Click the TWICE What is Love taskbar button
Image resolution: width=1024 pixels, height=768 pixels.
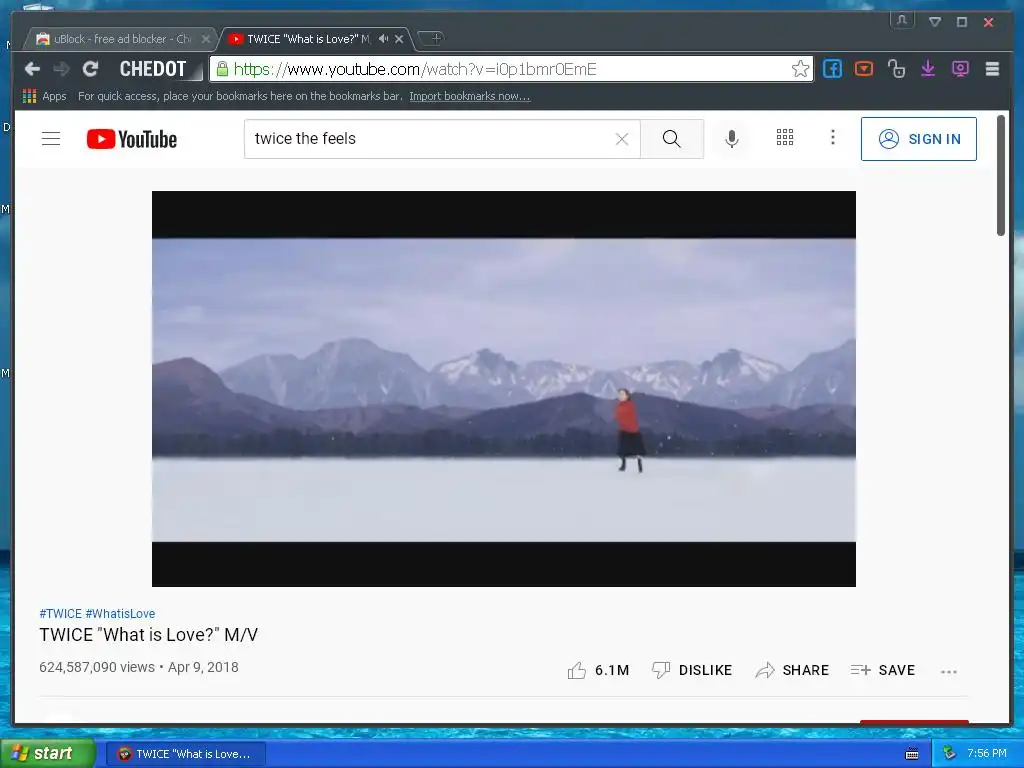pos(186,754)
